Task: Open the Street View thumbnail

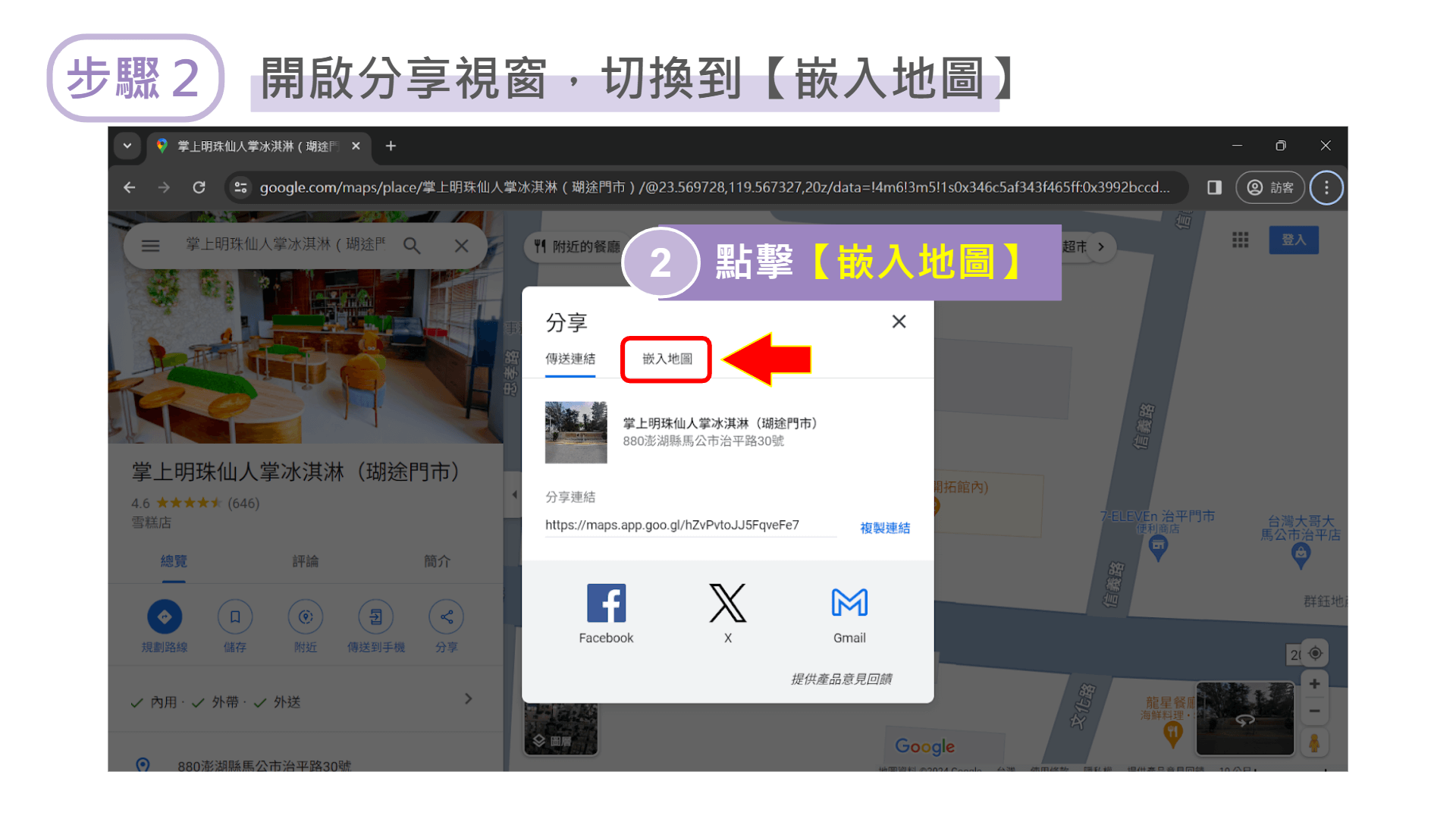Action: click(x=1244, y=718)
